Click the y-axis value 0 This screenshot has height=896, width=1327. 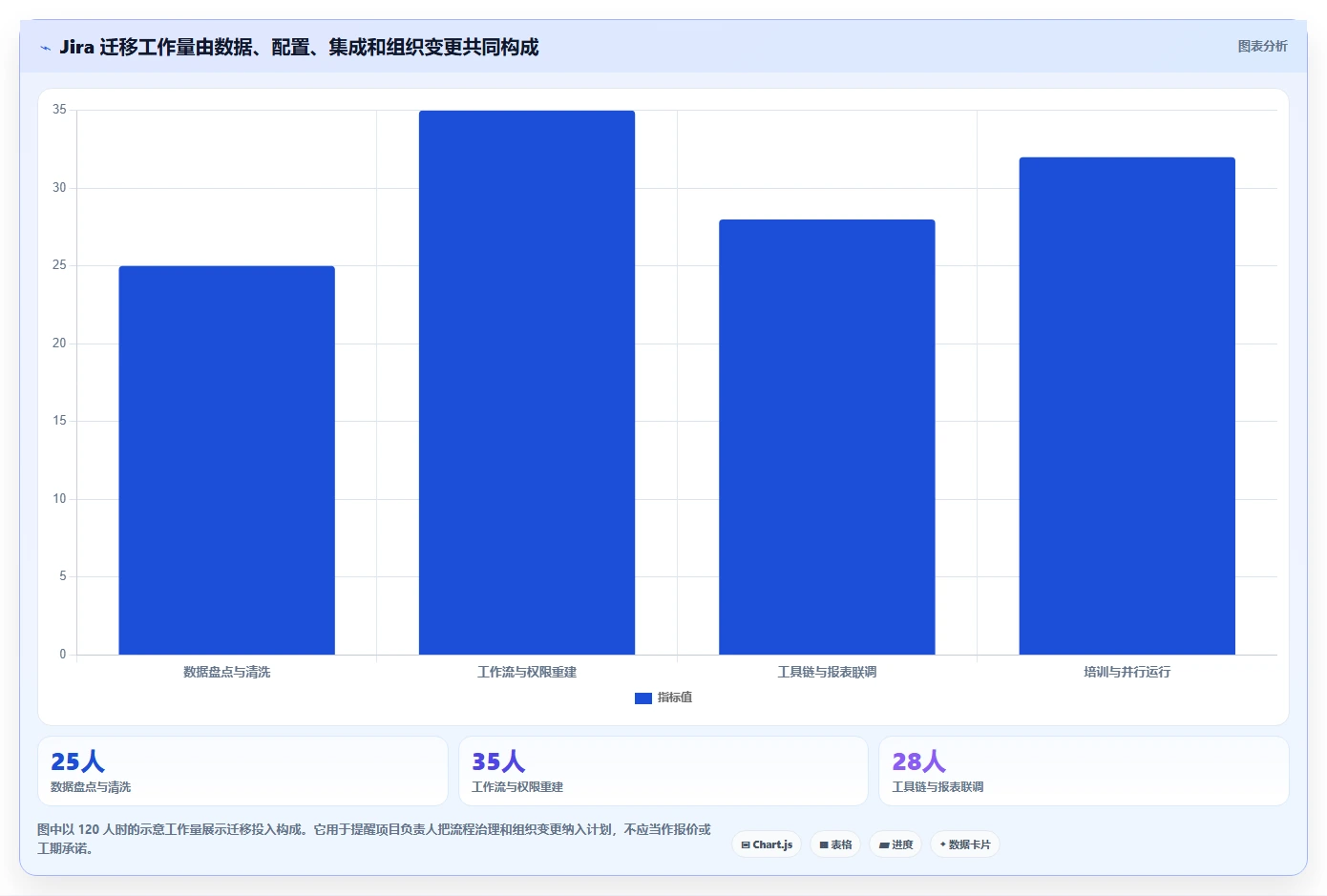tap(63, 655)
